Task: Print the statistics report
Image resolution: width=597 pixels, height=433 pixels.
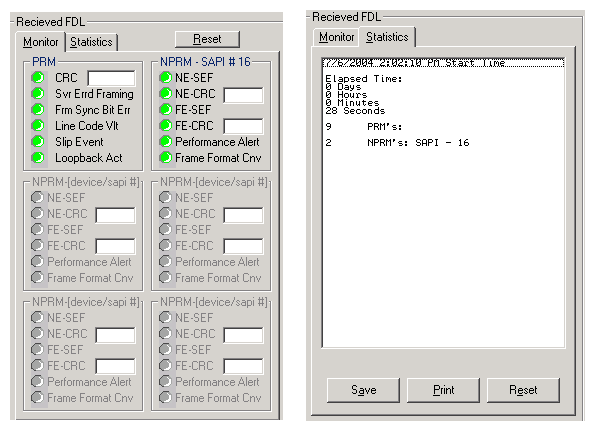Action: coord(443,390)
